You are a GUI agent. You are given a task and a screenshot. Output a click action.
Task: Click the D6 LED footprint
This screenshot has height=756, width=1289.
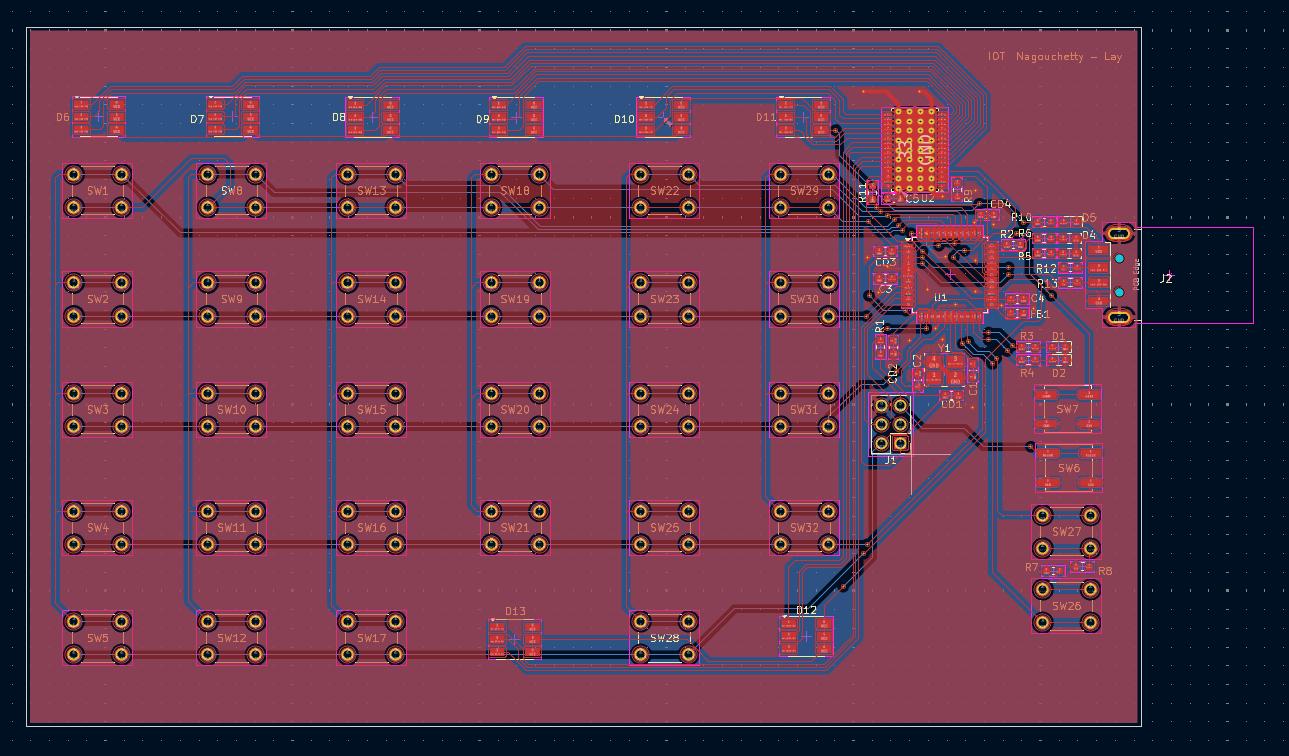[x=99, y=117]
